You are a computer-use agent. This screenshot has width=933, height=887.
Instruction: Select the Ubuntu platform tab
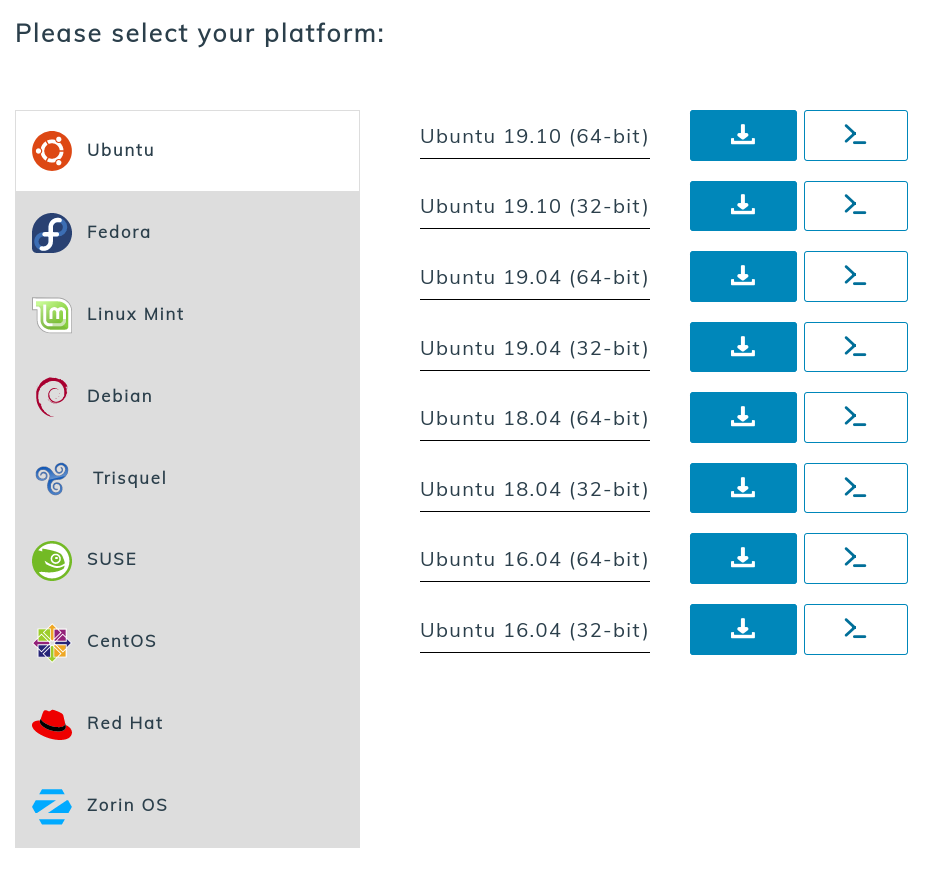[187, 151]
